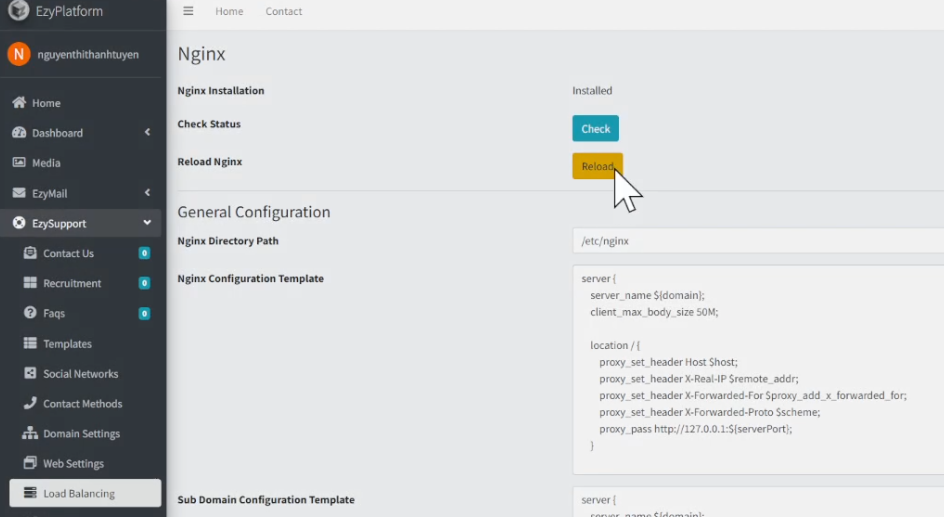The height and width of the screenshot is (517, 944).
Task: Click the user avatar N icon
Action: point(18,54)
